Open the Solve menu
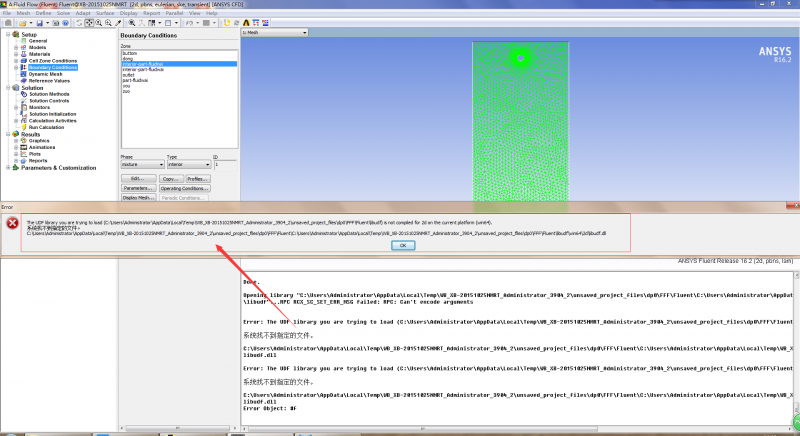 click(x=63, y=13)
